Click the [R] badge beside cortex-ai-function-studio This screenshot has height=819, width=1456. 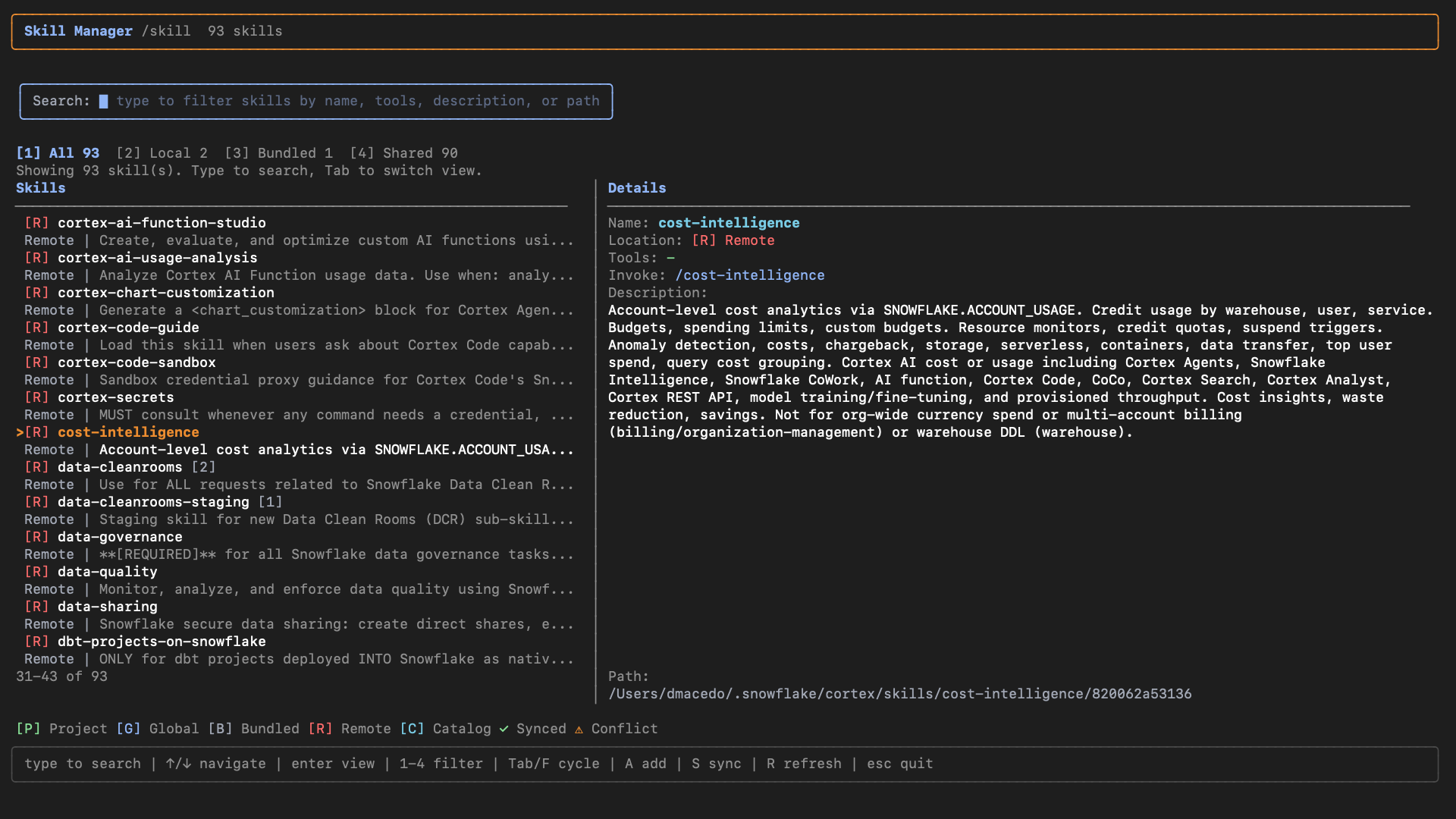click(36, 223)
